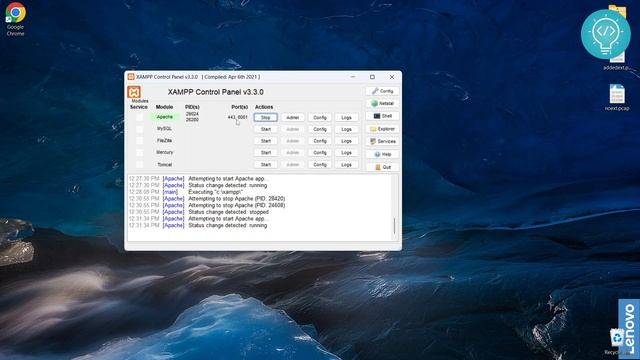This screenshot has width=640, height=360.
Task: Open the Google Chrome desktop shortcut
Action: click(x=16, y=19)
